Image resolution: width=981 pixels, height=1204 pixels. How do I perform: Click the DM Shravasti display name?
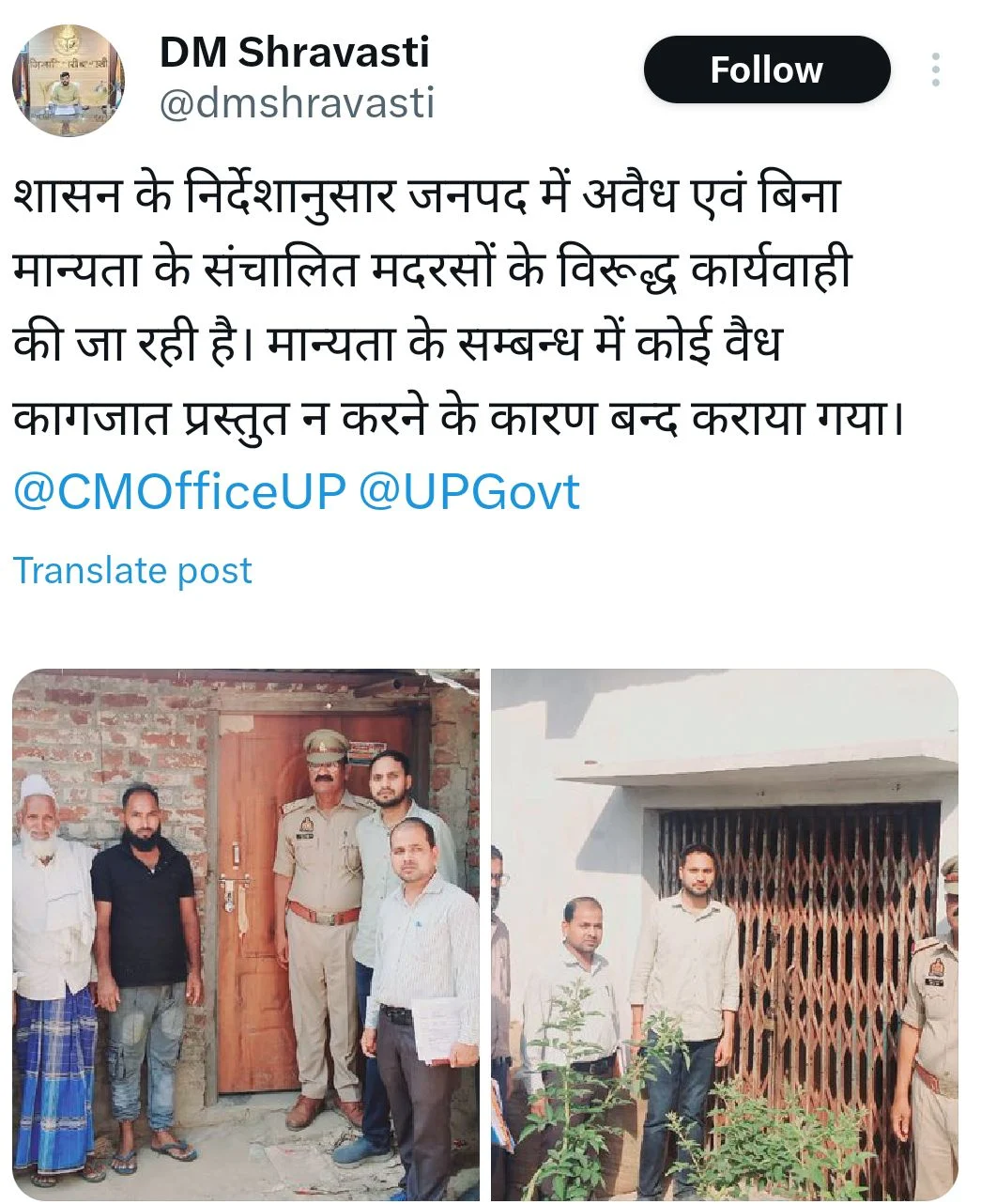294,51
